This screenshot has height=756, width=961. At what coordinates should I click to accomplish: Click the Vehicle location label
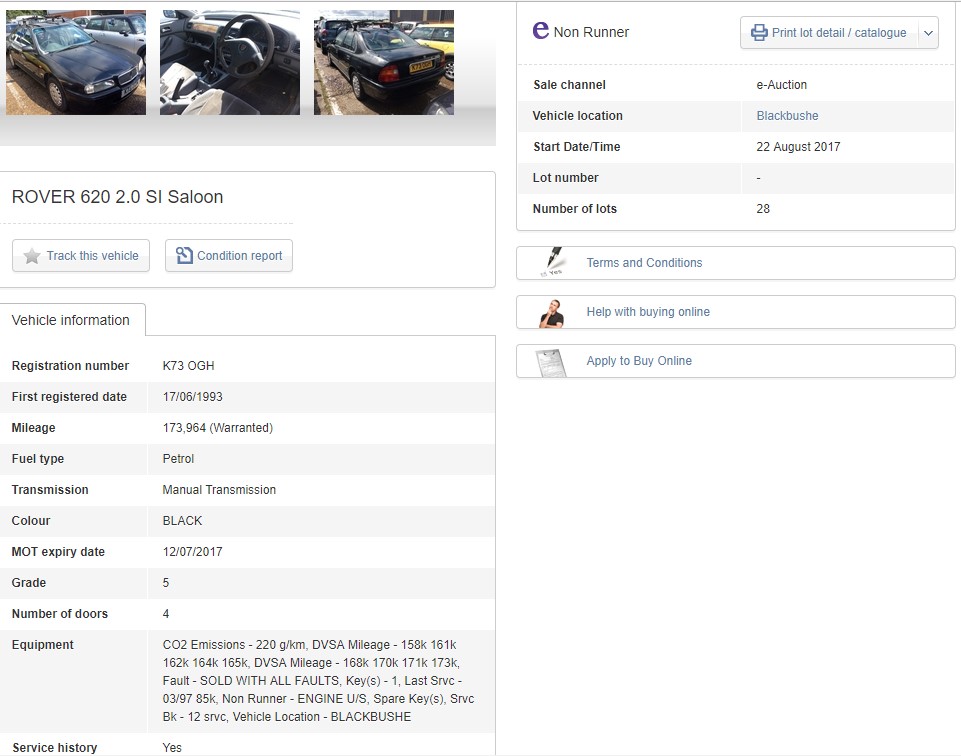[x=577, y=116]
